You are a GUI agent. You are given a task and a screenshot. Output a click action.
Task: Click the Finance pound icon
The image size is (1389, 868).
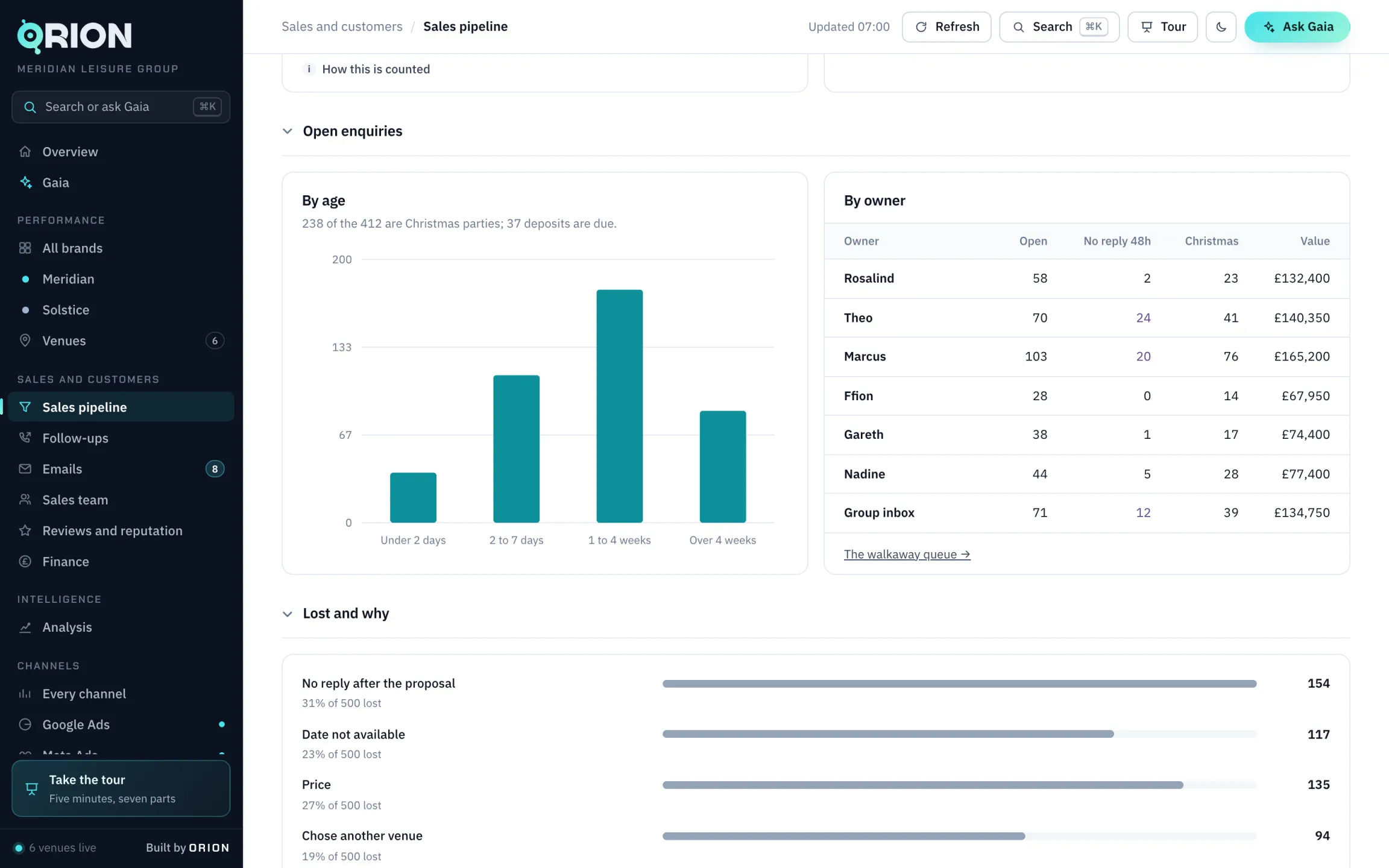click(25, 561)
